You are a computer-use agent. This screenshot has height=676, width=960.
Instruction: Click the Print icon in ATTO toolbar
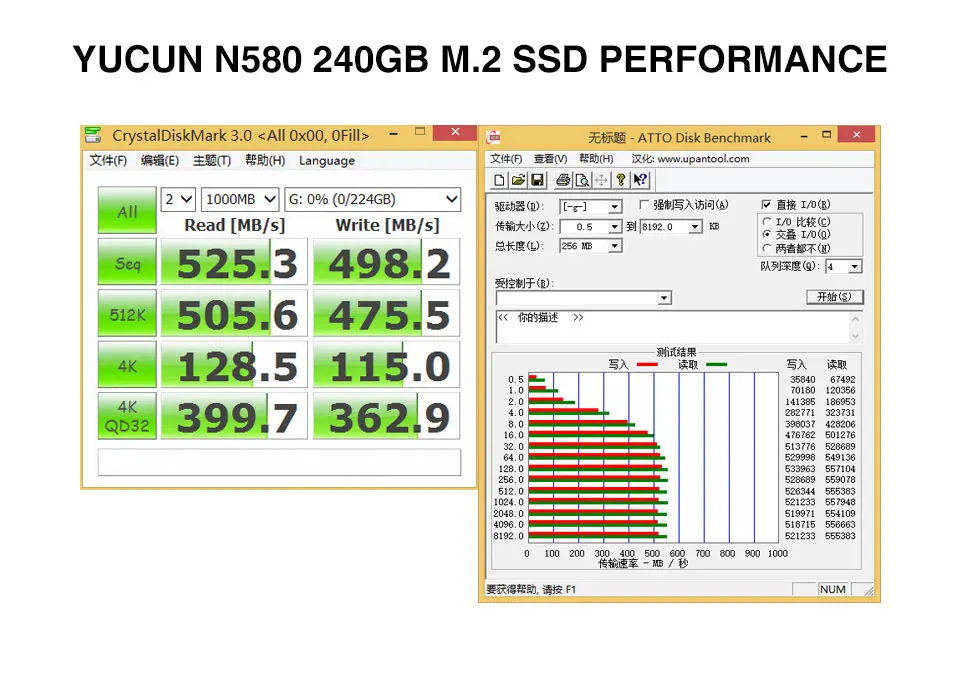pos(563,180)
